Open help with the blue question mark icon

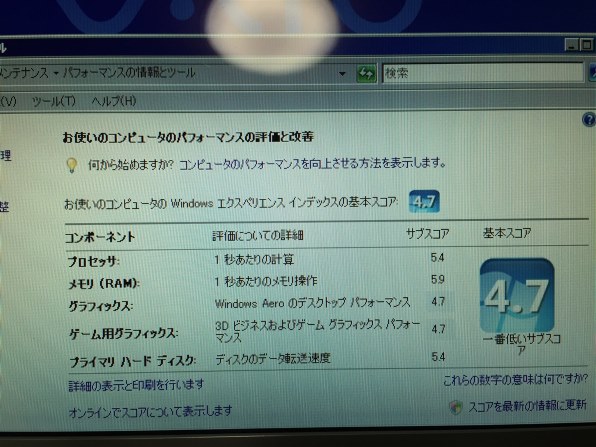[589, 120]
